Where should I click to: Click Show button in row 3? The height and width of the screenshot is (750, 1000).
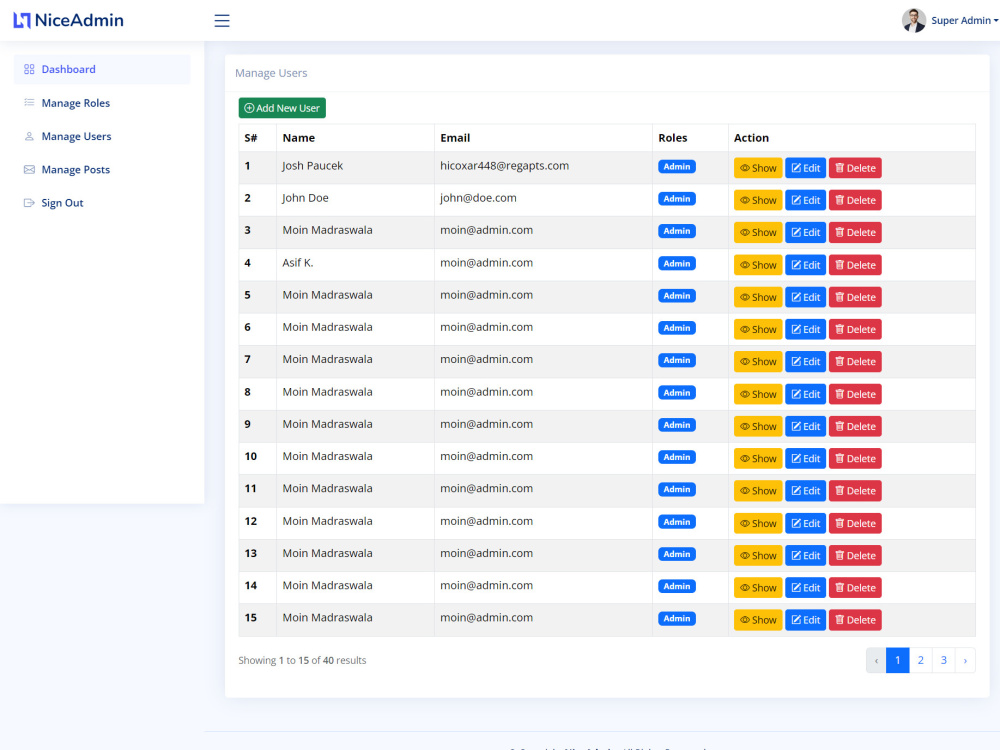(x=758, y=232)
